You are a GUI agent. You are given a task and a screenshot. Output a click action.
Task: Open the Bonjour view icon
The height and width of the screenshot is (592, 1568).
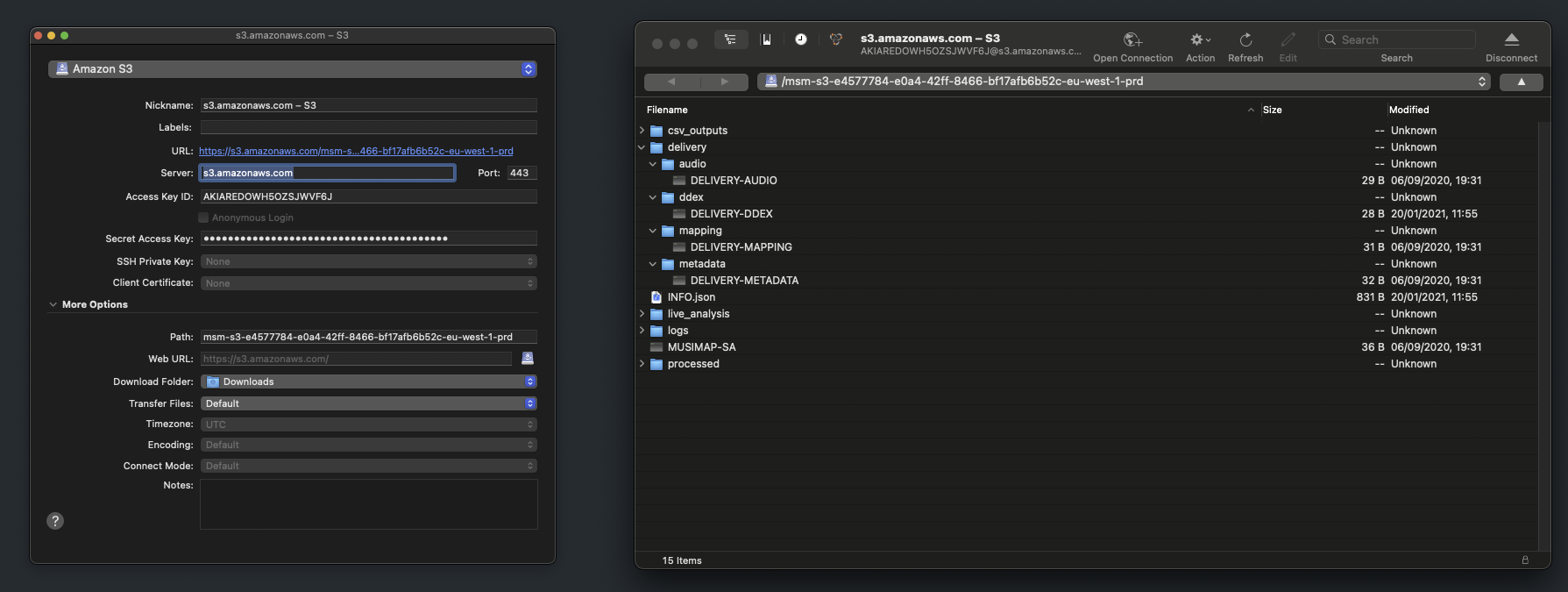(836, 39)
